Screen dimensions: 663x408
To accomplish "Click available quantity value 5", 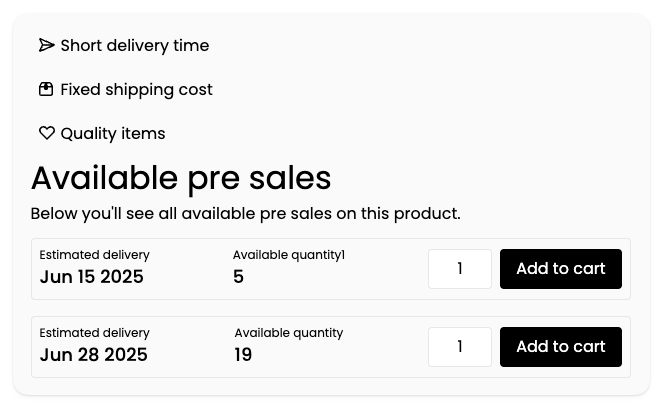I will tap(238, 277).
